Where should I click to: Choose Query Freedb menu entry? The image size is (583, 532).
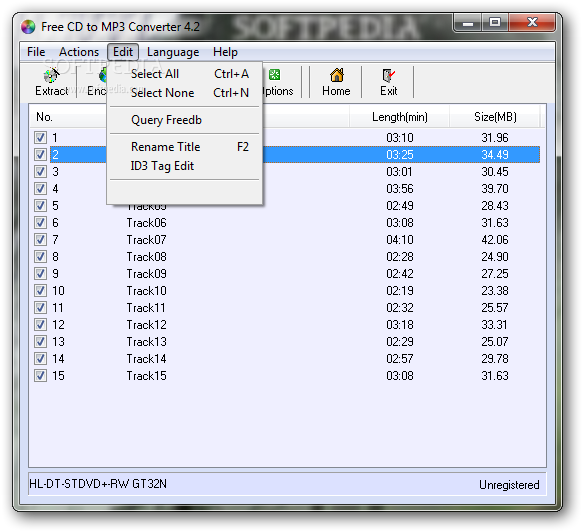click(x=185, y=120)
